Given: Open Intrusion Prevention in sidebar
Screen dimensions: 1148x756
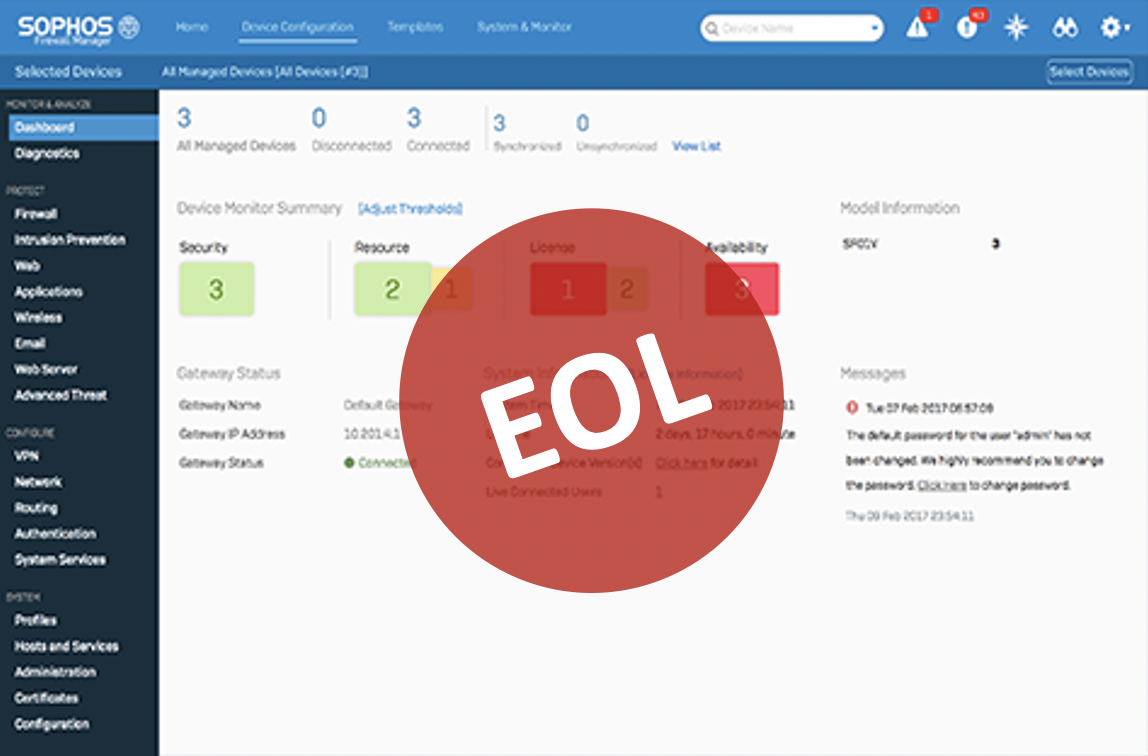Looking at the screenshot, I should coord(70,240).
